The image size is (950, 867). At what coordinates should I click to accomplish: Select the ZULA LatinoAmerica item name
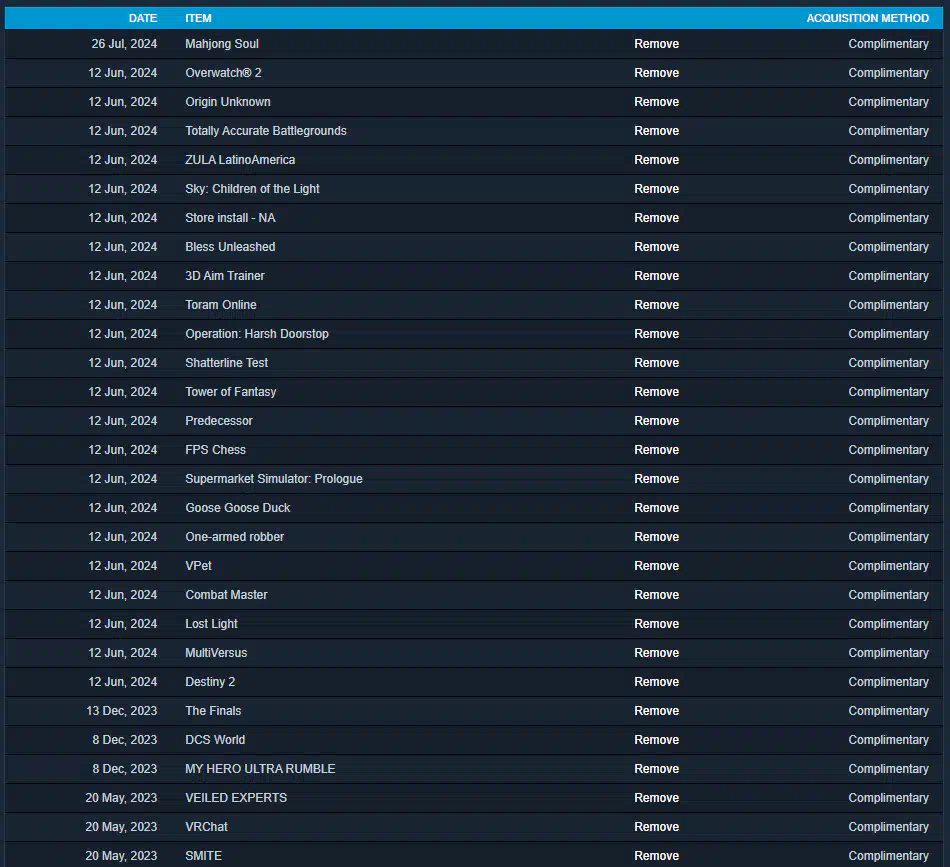(x=240, y=160)
